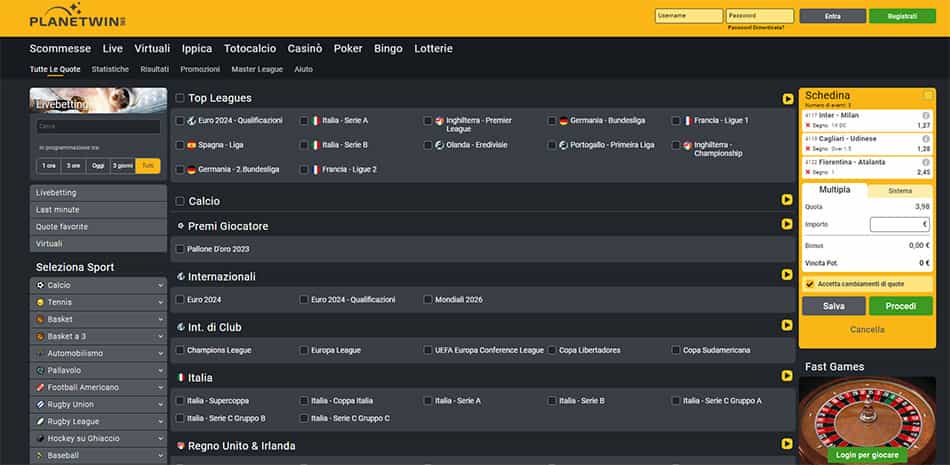Toggle Accetta cambiamenti di quote checkbox
Screen dimensions: 950x465
[810, 284]
